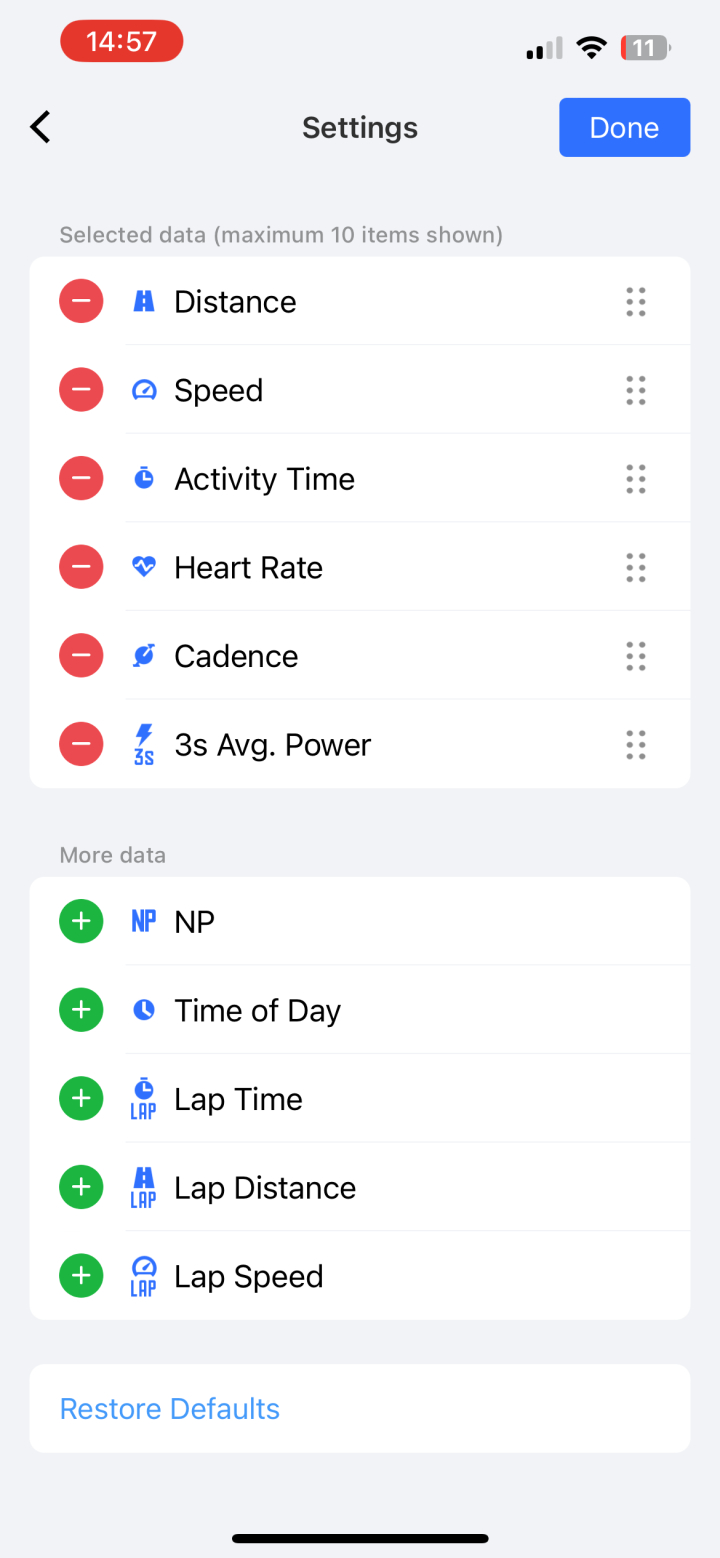Tap the minus icon beside 3s Avg. Power
This screenshot has width=720, height=1558.
click(81, 744)
